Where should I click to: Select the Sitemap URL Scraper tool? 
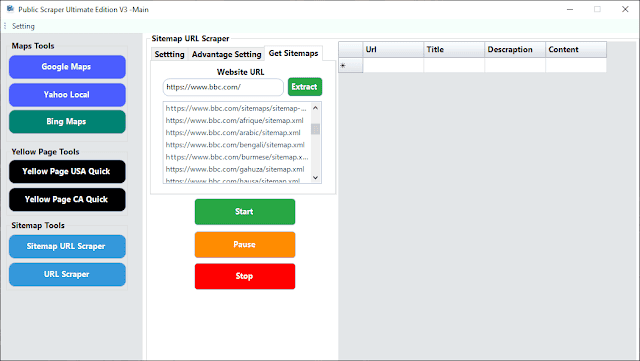[x=67, y=246]
